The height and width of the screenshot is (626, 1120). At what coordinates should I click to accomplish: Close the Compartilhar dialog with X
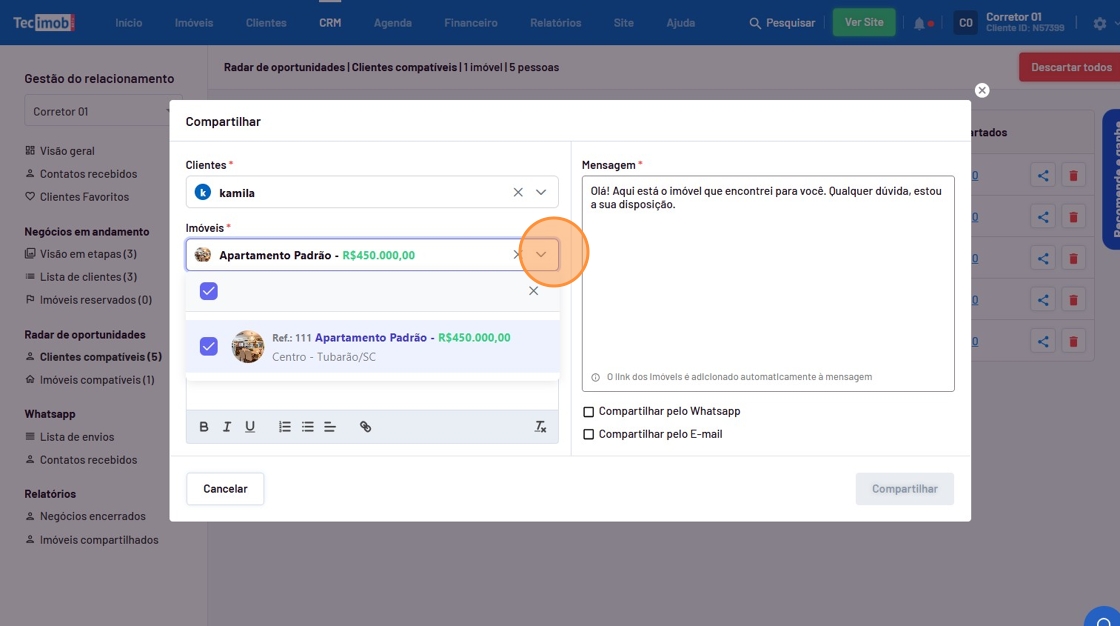982,91
